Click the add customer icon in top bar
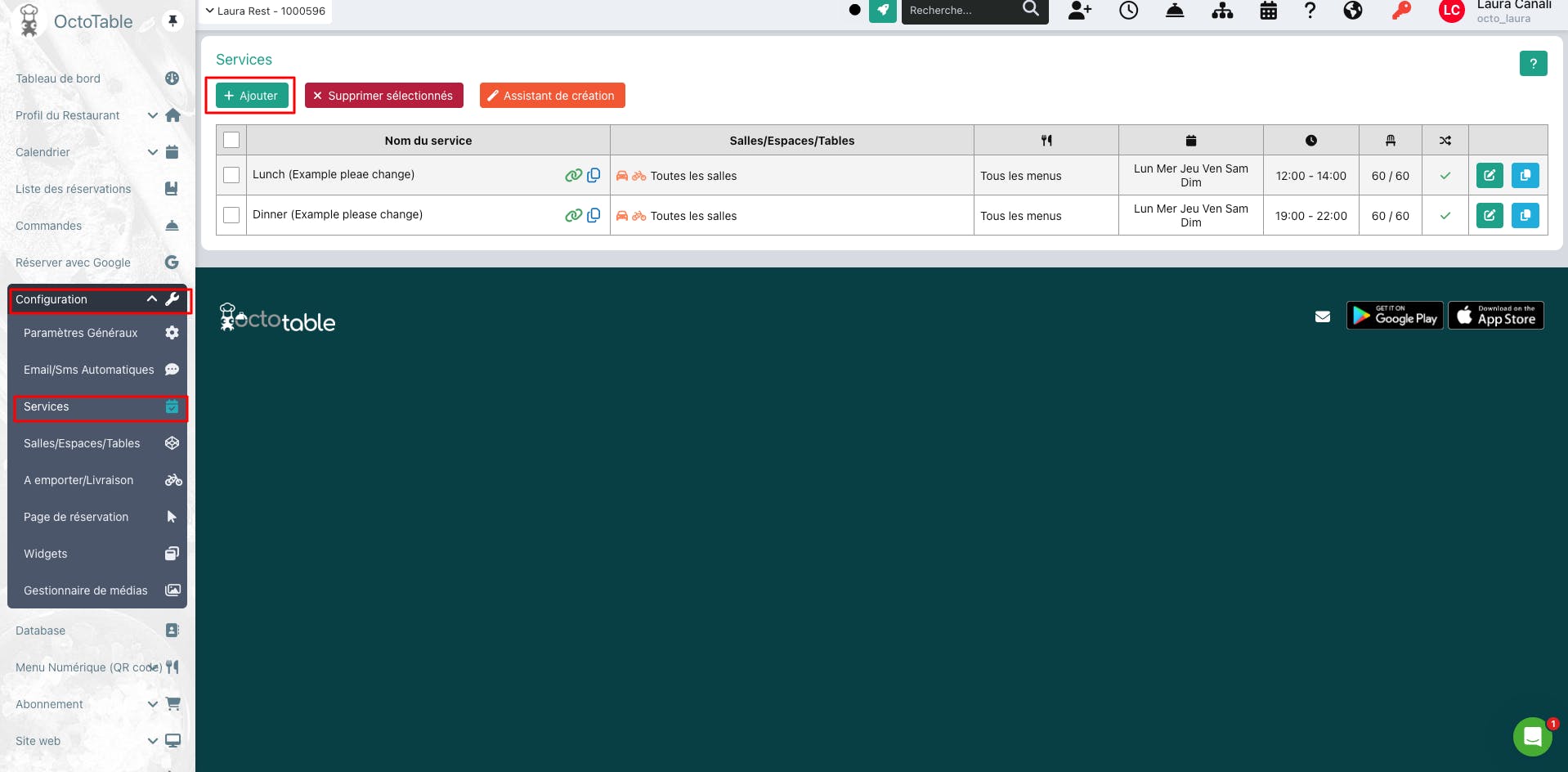 (1080, 11)
